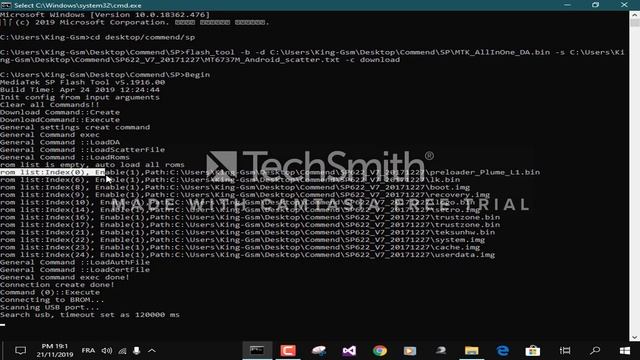
Task: Restore down the cmd.exe window
Action: [x=596, y=5]
